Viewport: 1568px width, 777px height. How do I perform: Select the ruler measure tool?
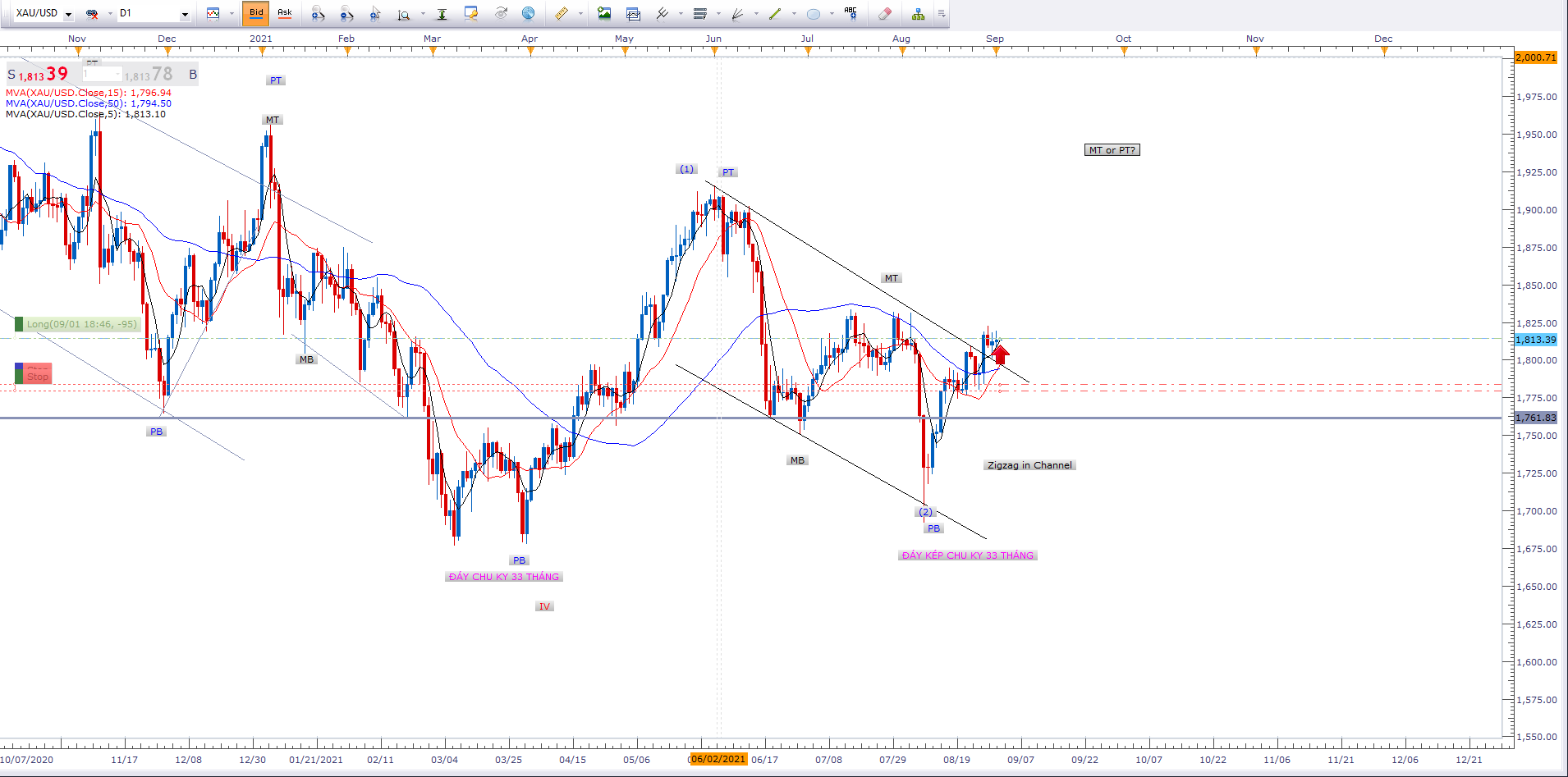tap(562, 13)
